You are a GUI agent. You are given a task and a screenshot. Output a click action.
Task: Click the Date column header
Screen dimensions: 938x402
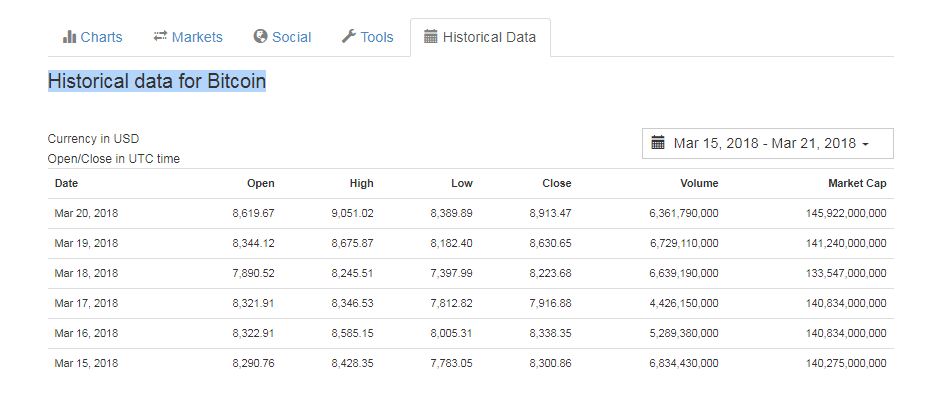click(66, 183)
